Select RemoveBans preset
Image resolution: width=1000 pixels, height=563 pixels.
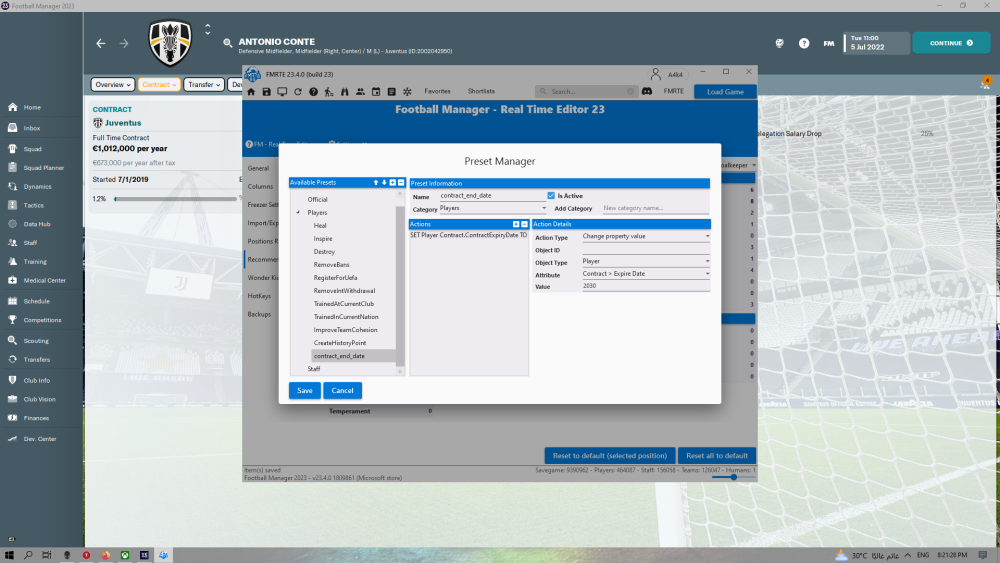coord(332,265)
